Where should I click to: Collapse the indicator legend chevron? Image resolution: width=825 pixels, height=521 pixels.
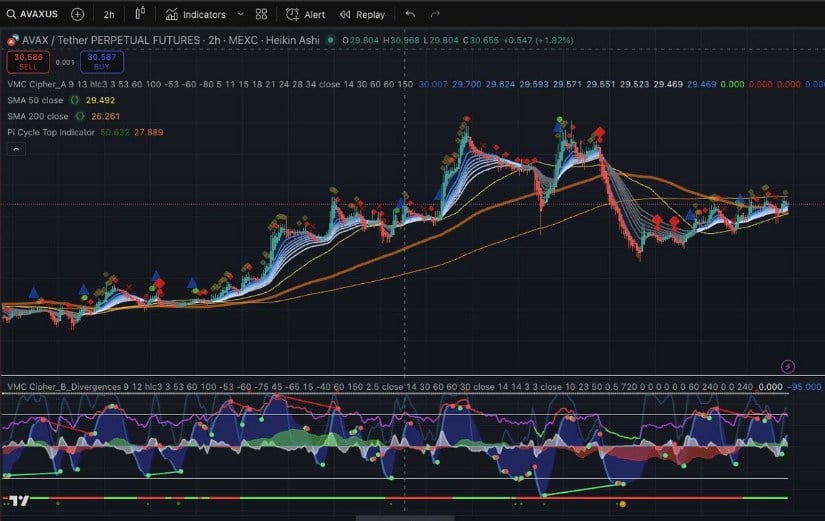17,148
